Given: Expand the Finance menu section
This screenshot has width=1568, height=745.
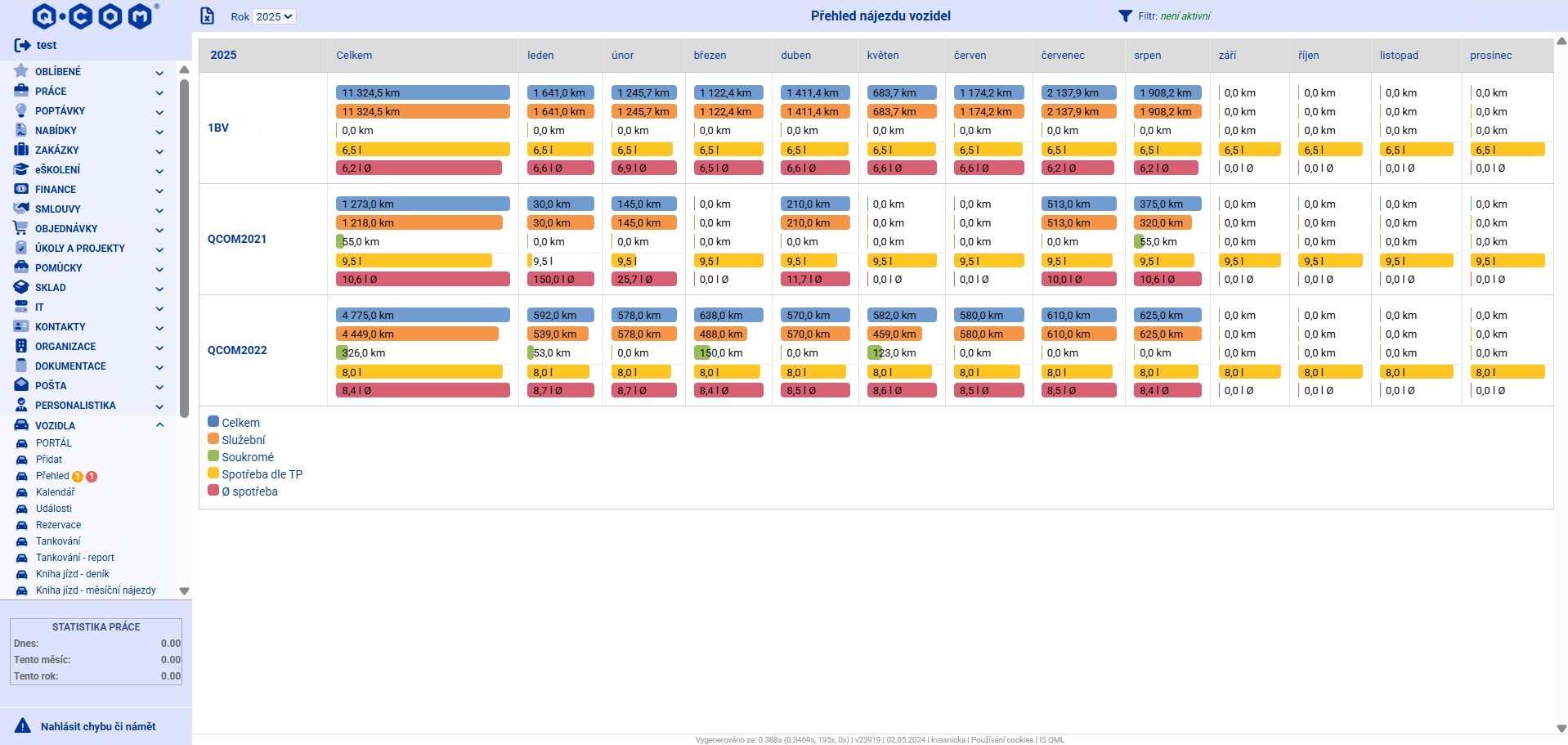Looking at the screenshot, I should point(159,190).
